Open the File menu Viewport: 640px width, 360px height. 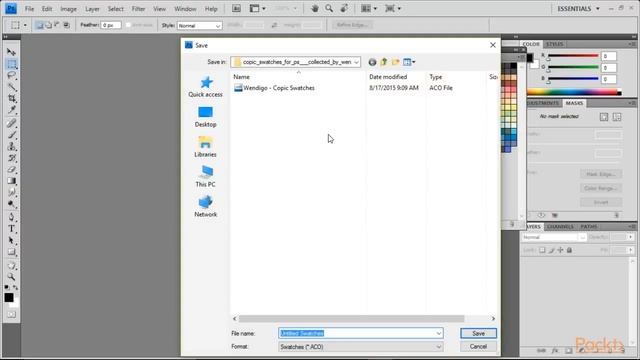tap(29, 9)
